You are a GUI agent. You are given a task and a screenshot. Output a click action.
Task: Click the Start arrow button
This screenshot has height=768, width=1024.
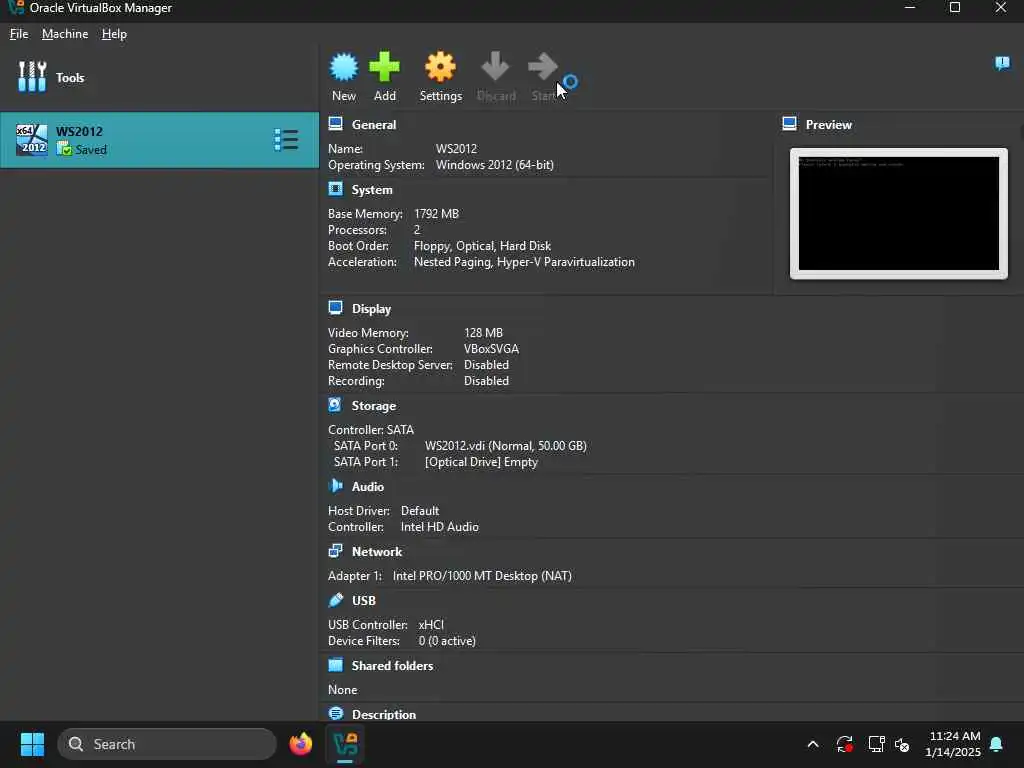tap(543, 67)
